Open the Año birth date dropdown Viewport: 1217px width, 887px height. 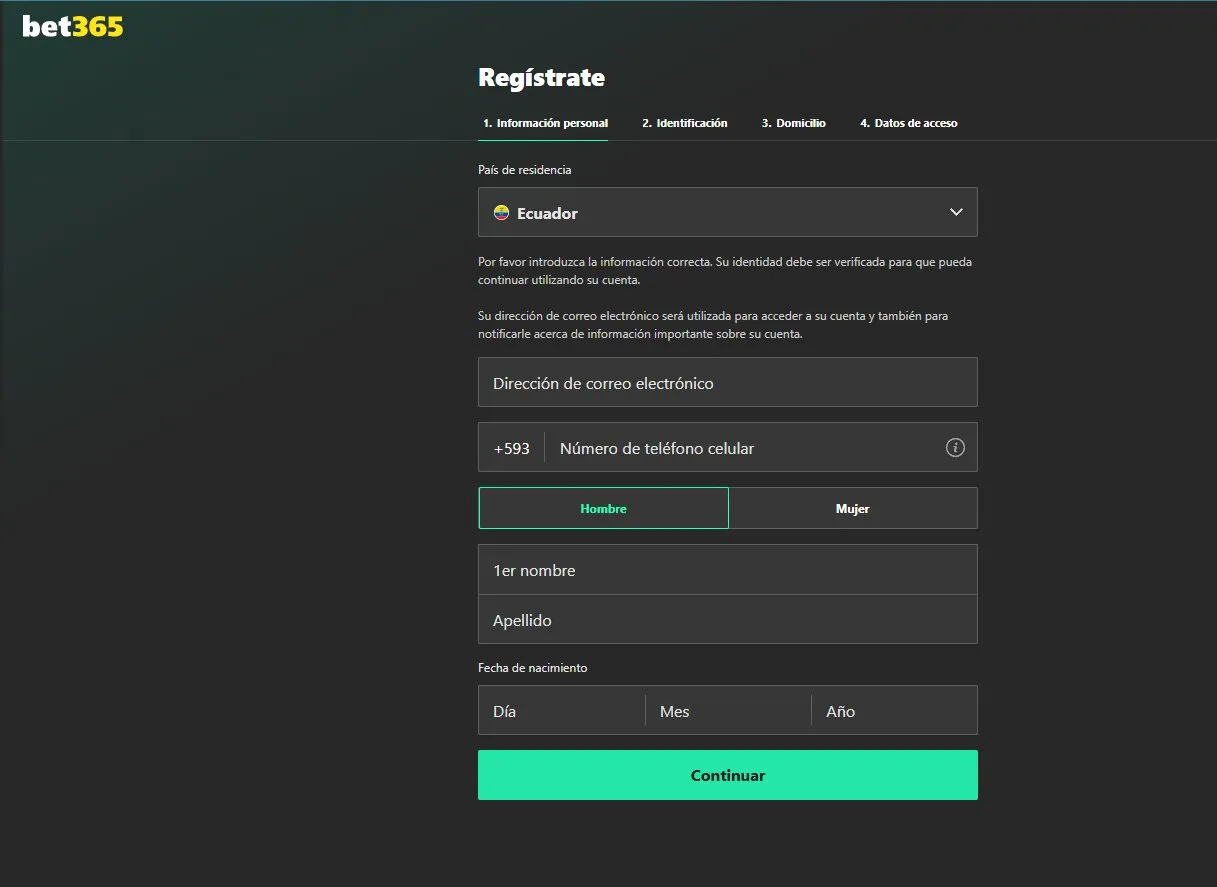[894, 711]
